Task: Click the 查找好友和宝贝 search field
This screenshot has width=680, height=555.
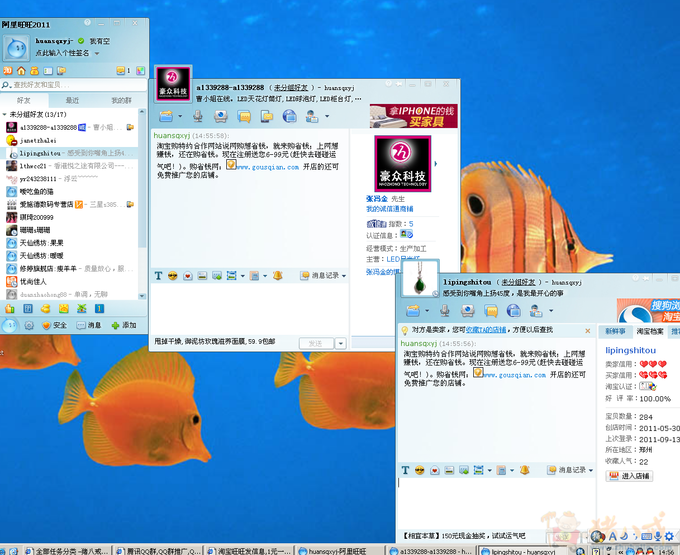Action: [74, 85]
